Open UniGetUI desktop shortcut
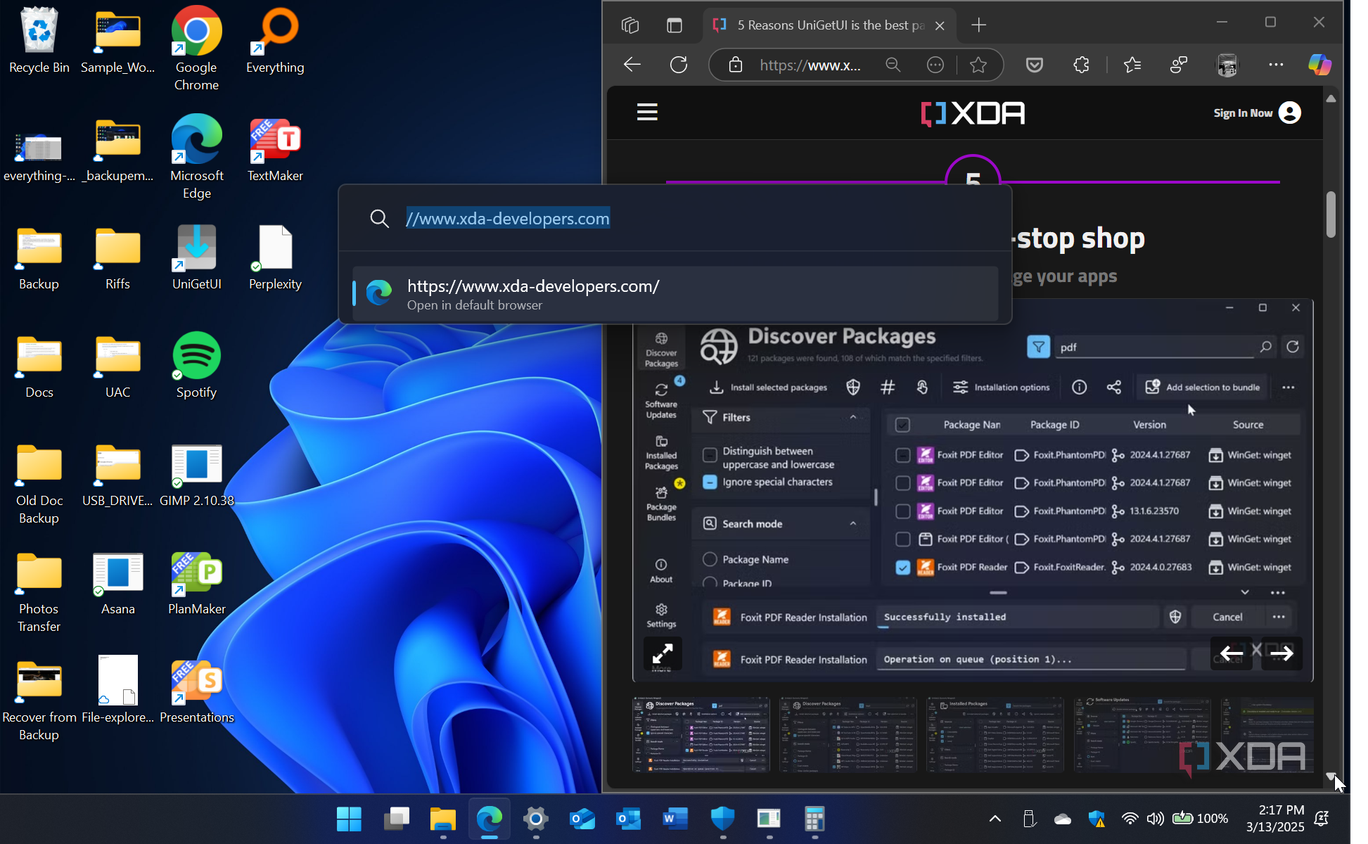Viewport: 1368px width, 844px height. (196, 257)
